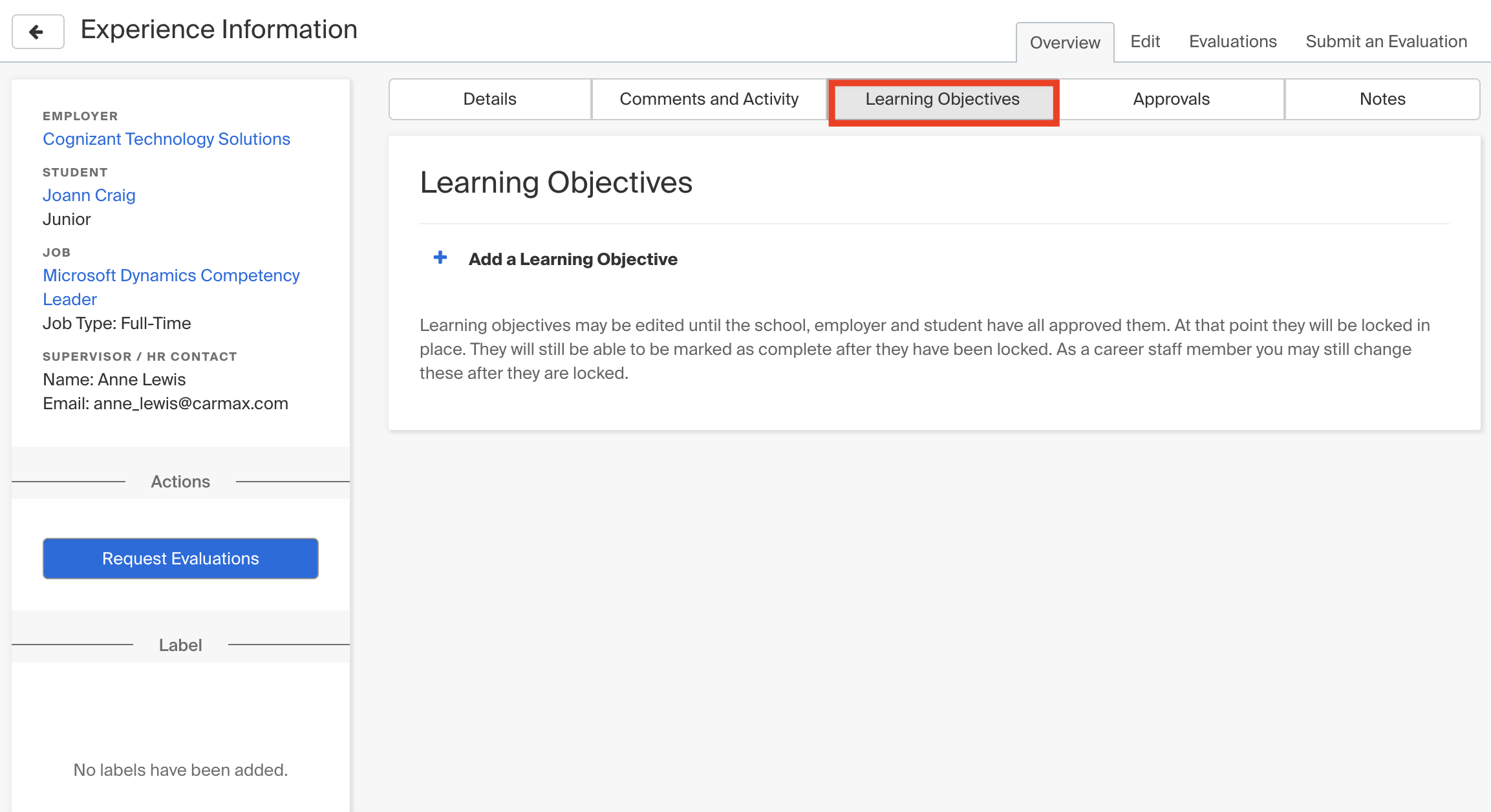
Task: Switch to the Edit tab
Action: [1145, 41]
